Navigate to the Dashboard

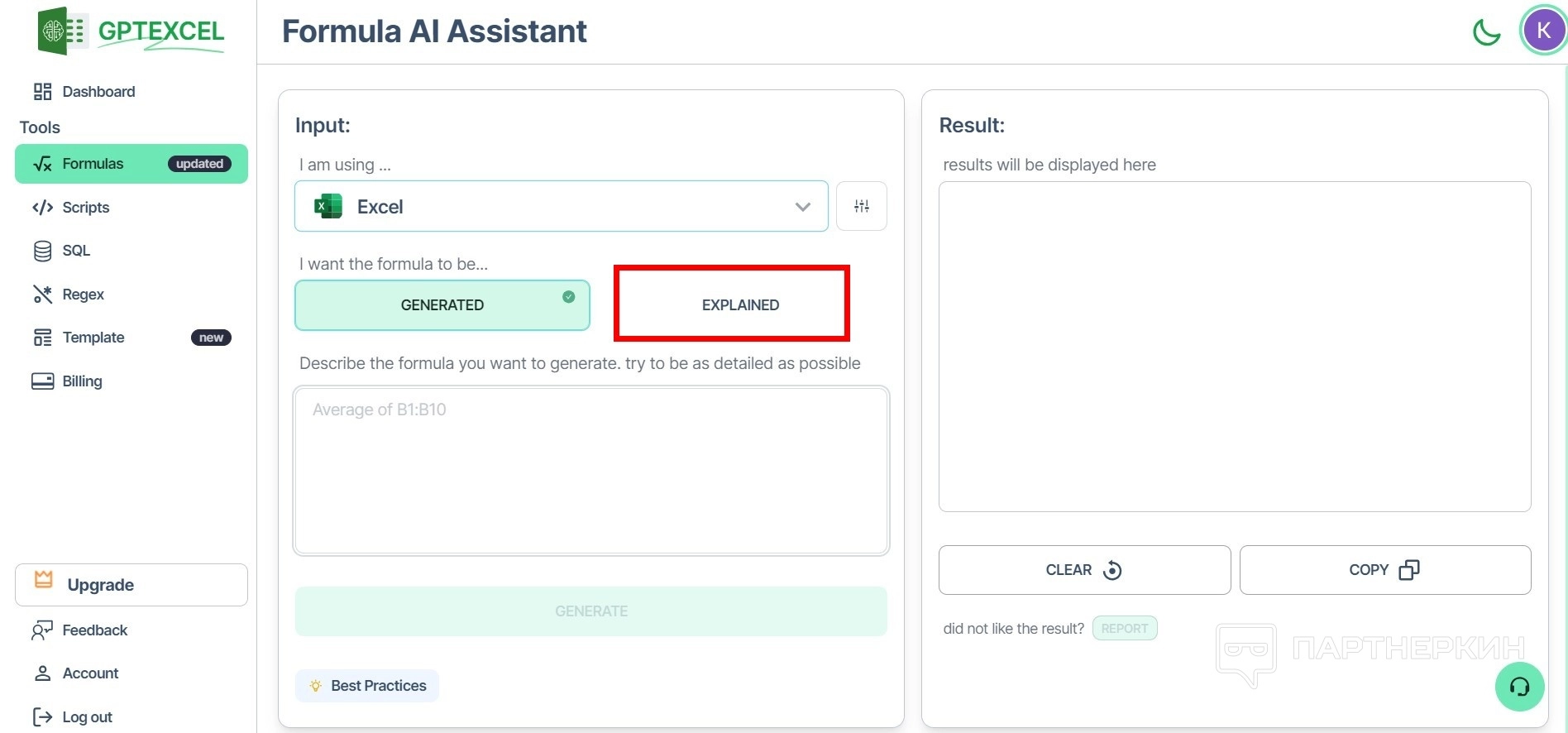(x=98, y=92)
